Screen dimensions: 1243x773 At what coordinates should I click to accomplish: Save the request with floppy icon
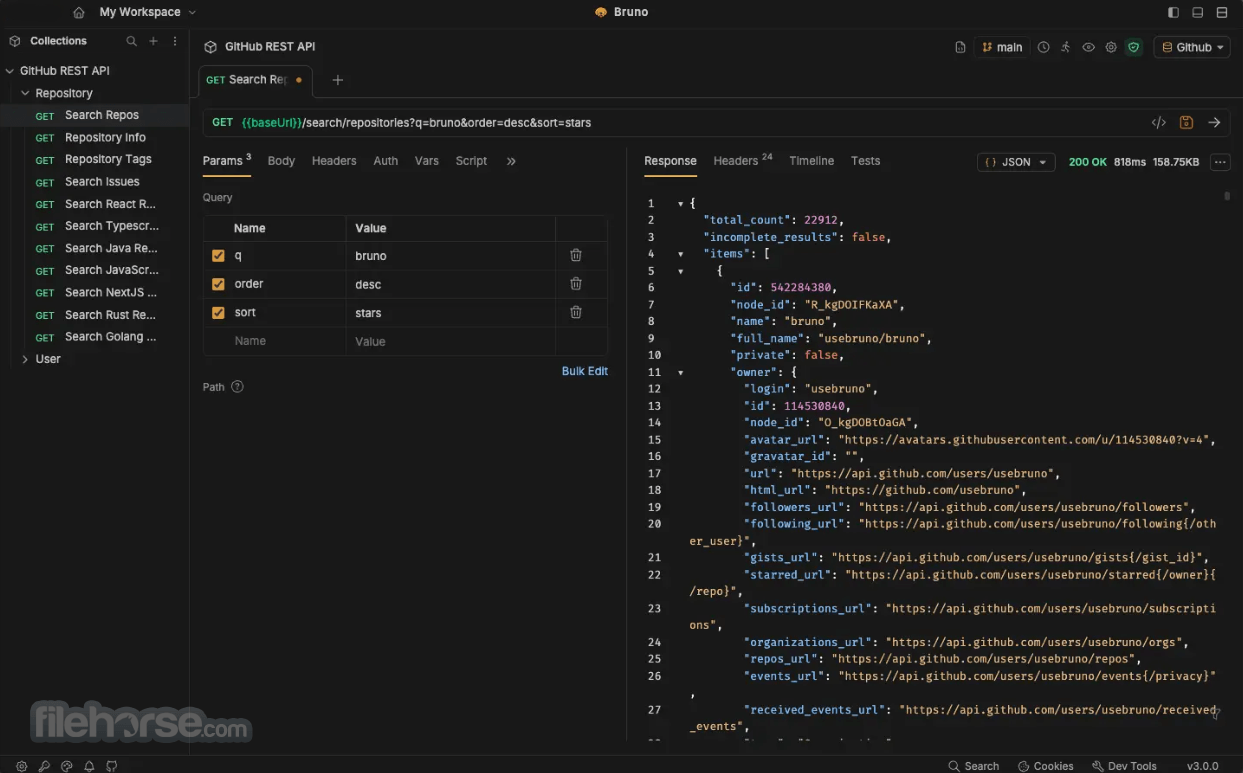(1186, 123)
